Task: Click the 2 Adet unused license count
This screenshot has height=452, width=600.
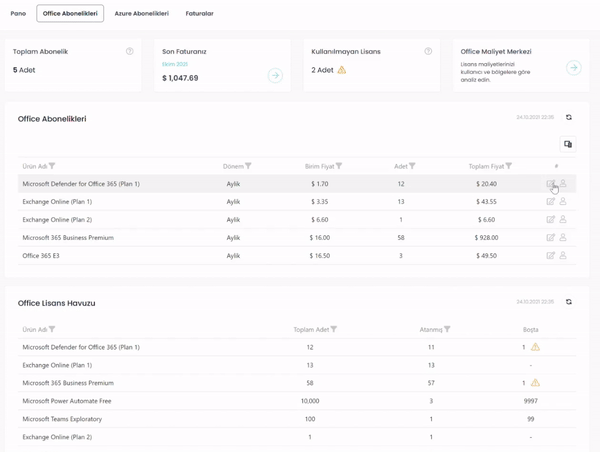Action: click(x=322, y=70)
